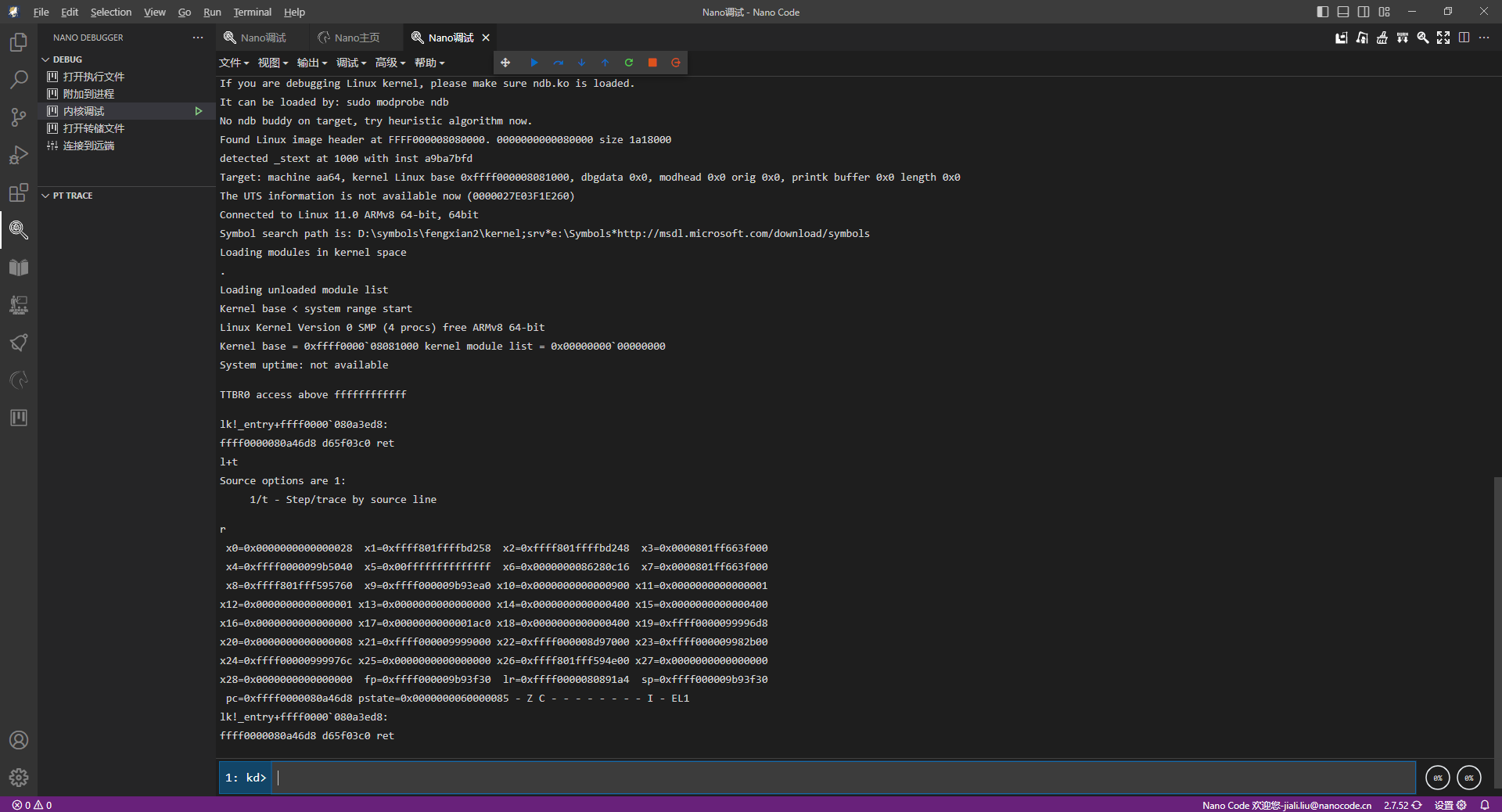Open the book-shaped activity bar icon
1502x812 pixels.
[x=19, y=268]
